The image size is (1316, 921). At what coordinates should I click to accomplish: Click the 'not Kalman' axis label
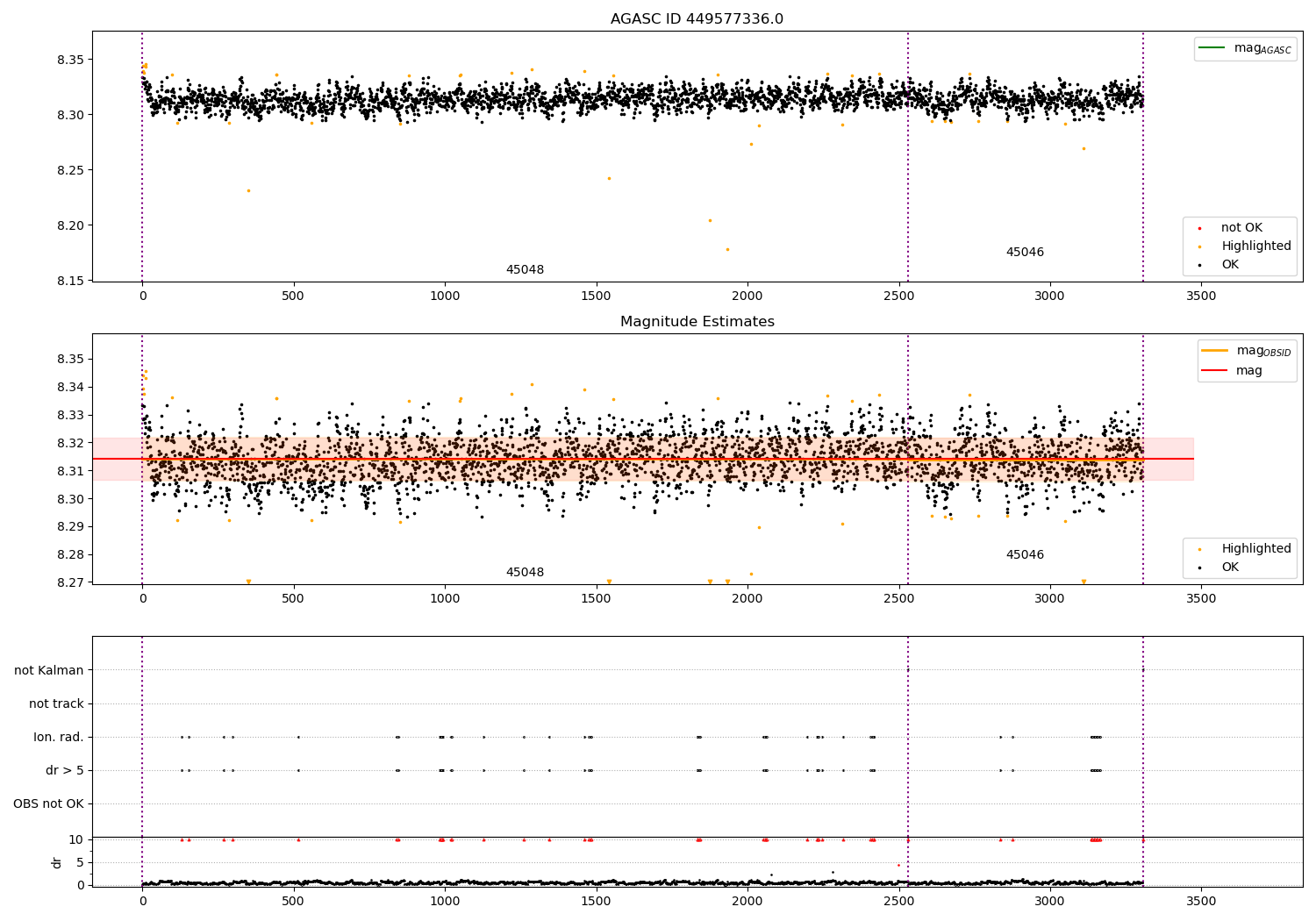click(x=49, y=671)
